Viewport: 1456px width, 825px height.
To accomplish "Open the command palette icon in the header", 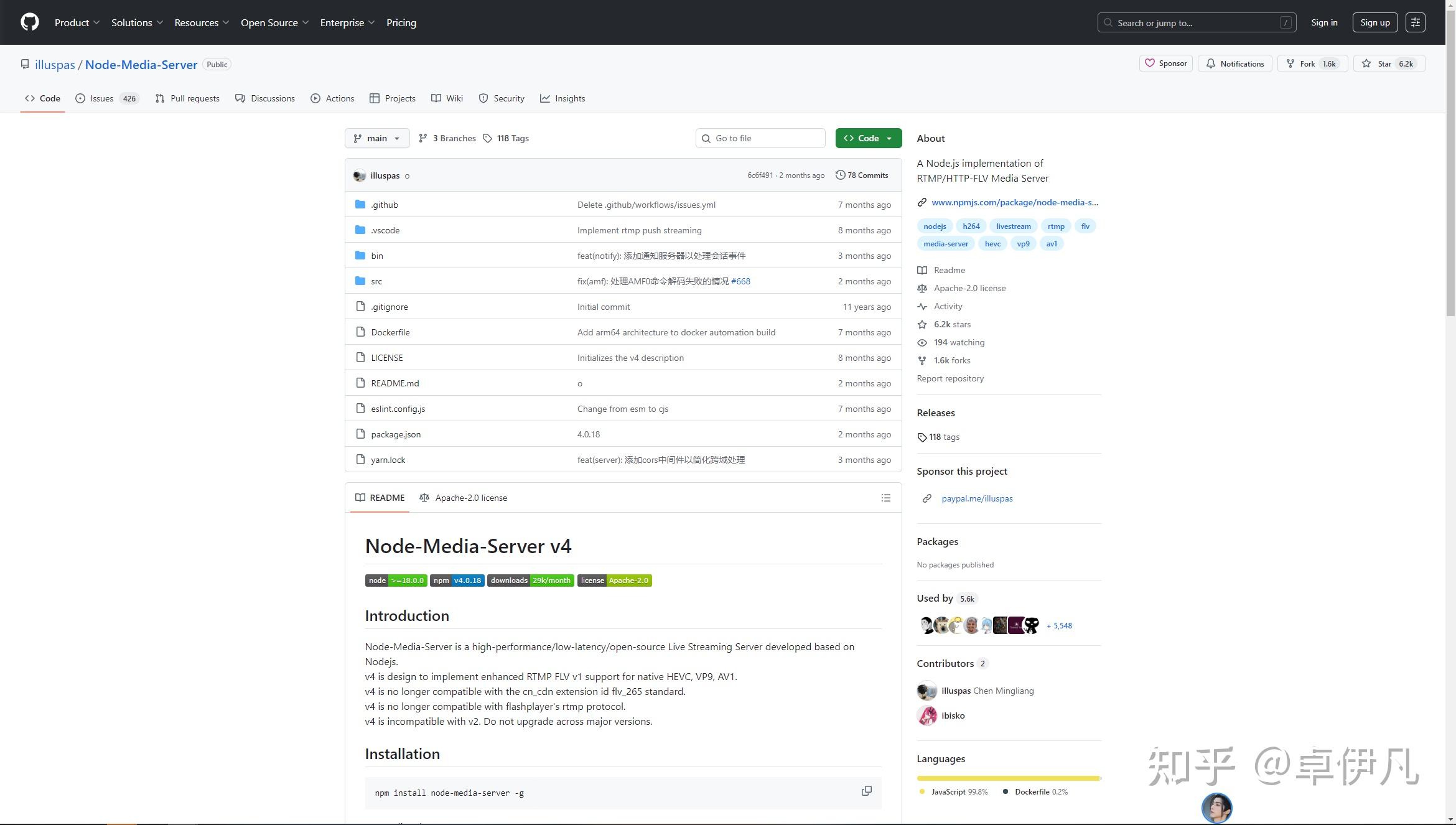I will point(1416,22).
